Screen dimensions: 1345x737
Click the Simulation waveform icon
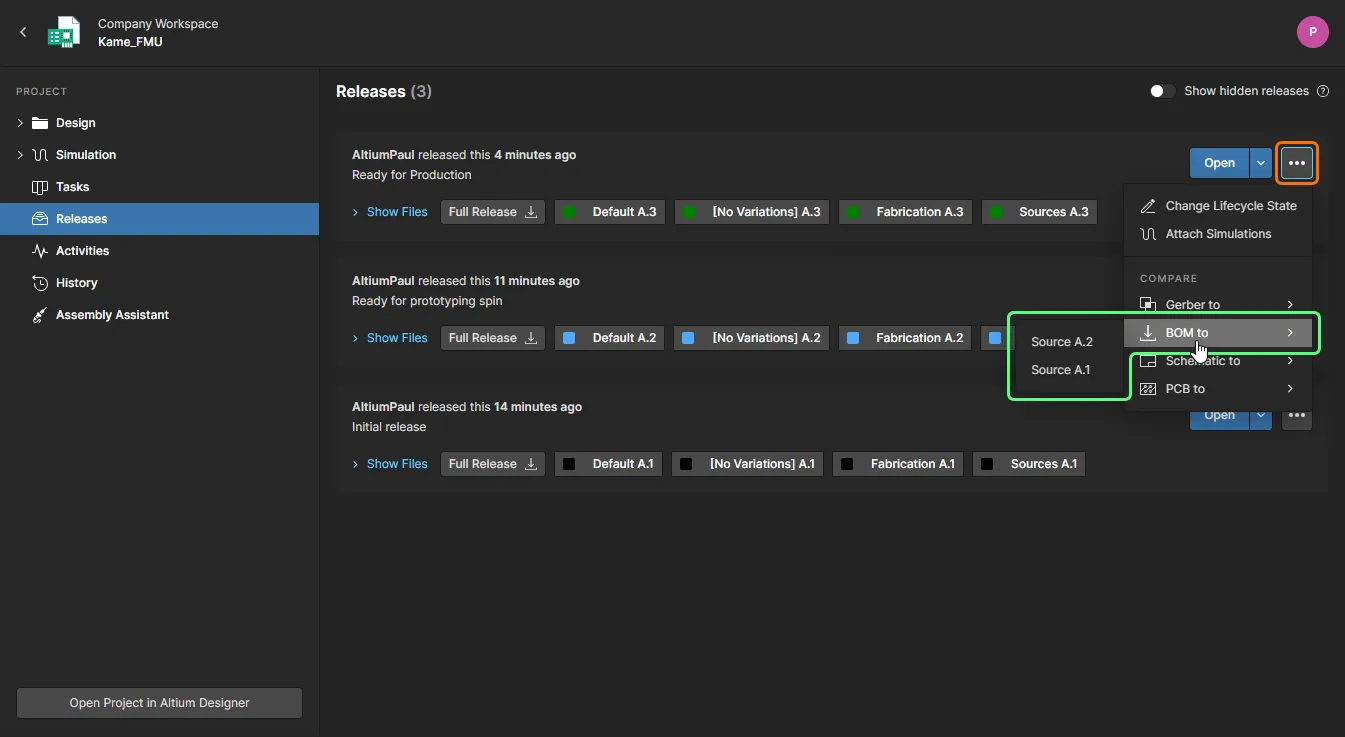coord(40,155)
